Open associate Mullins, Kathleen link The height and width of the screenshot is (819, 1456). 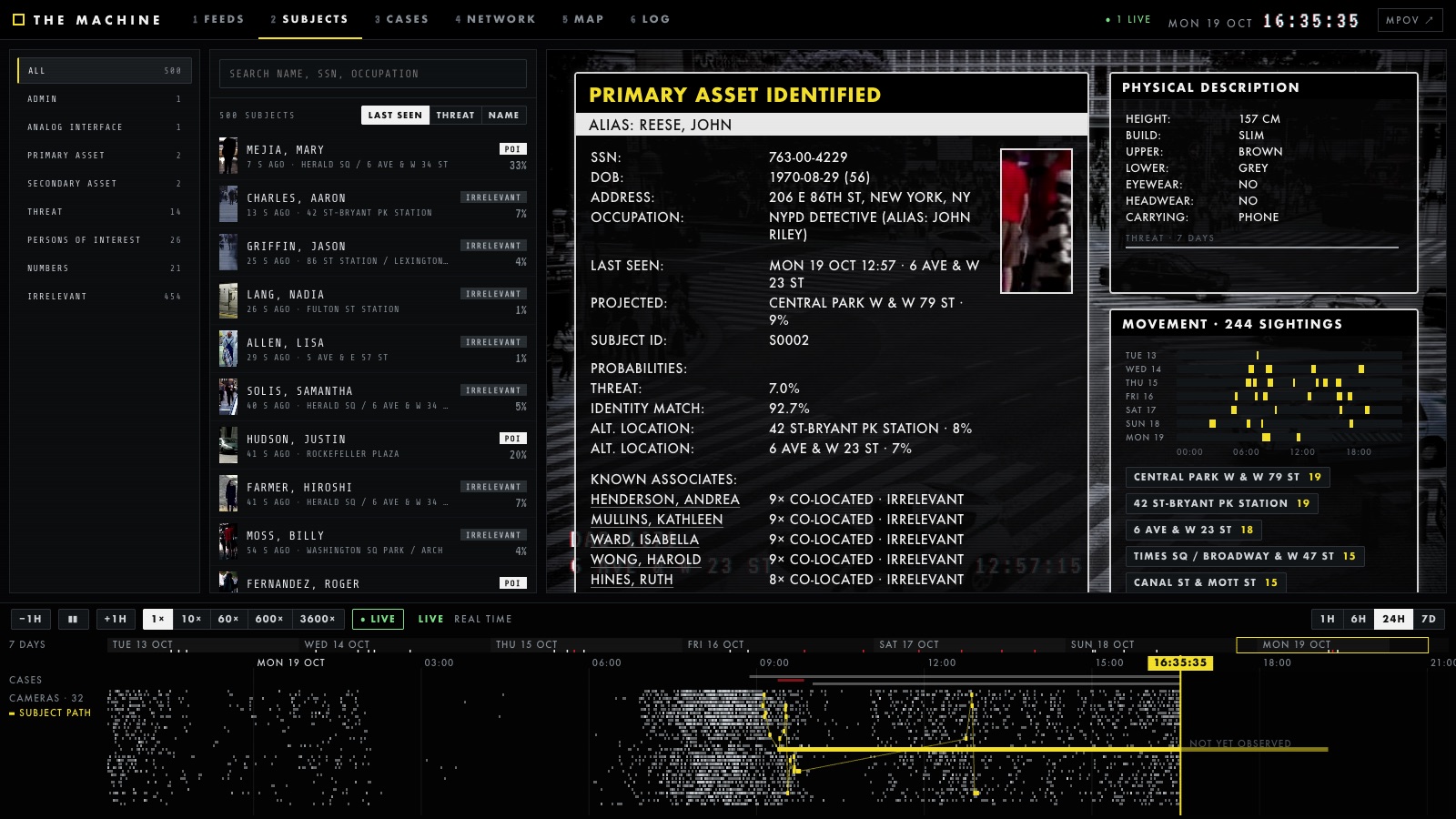tap(656, 520)
